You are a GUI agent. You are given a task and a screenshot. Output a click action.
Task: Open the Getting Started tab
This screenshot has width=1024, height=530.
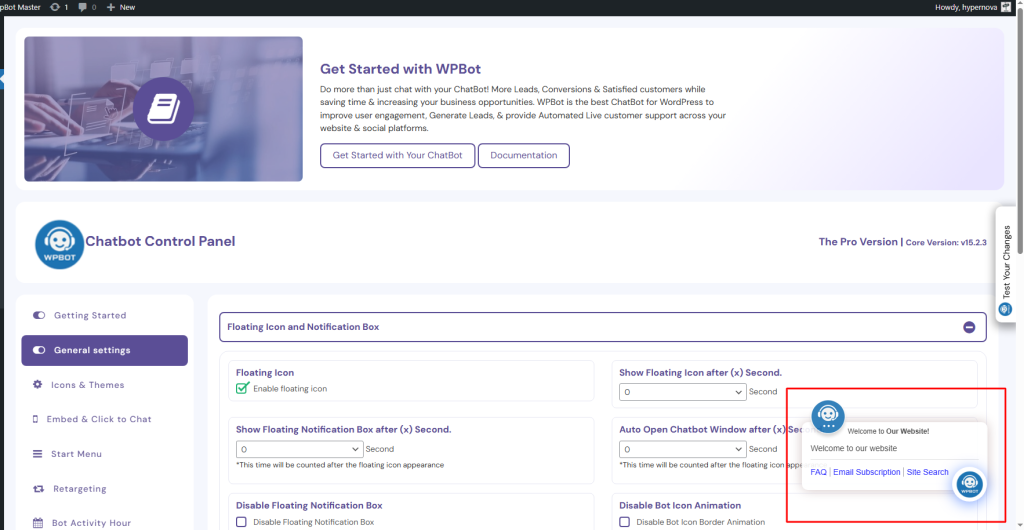tap(90, 316)
